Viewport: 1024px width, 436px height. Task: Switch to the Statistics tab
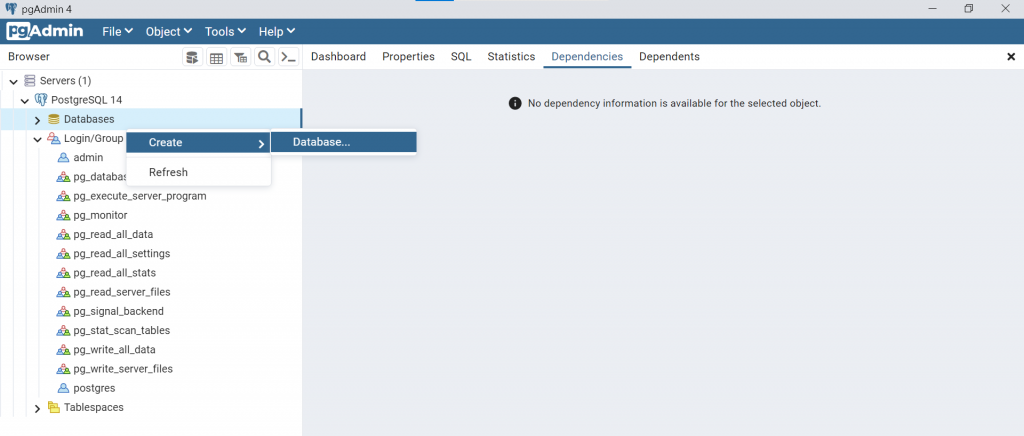511,57
